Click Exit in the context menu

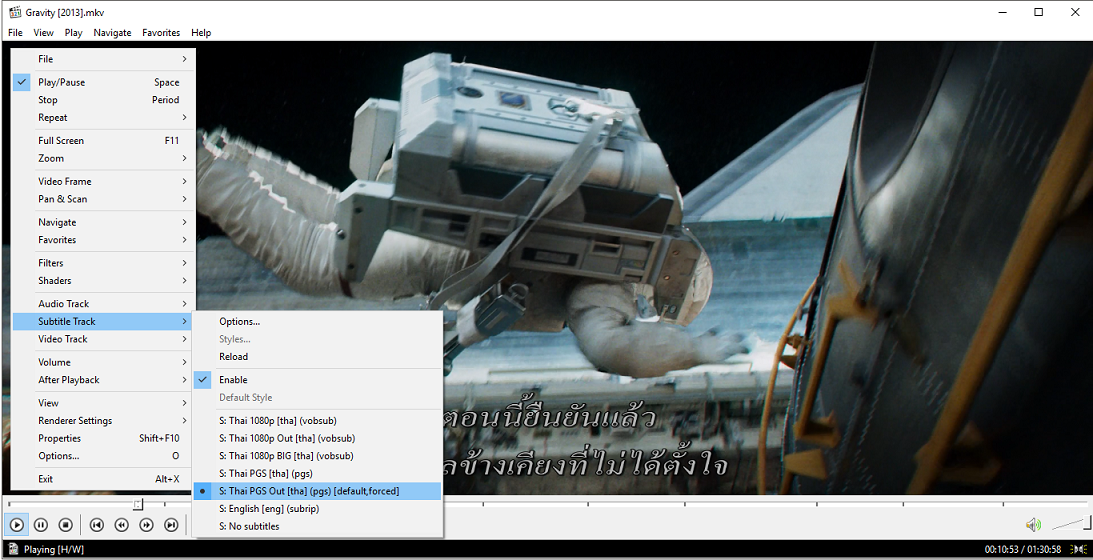point(103,478)
